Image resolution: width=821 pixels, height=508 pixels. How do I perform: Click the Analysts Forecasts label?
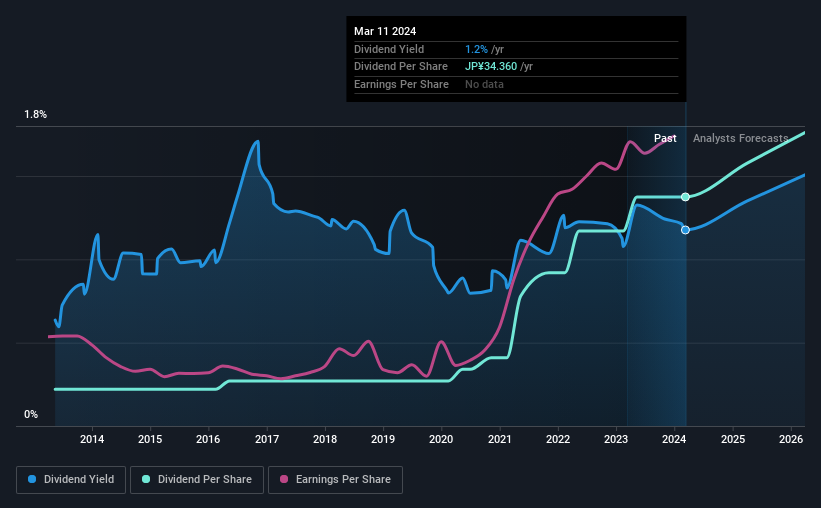(740, 138)
